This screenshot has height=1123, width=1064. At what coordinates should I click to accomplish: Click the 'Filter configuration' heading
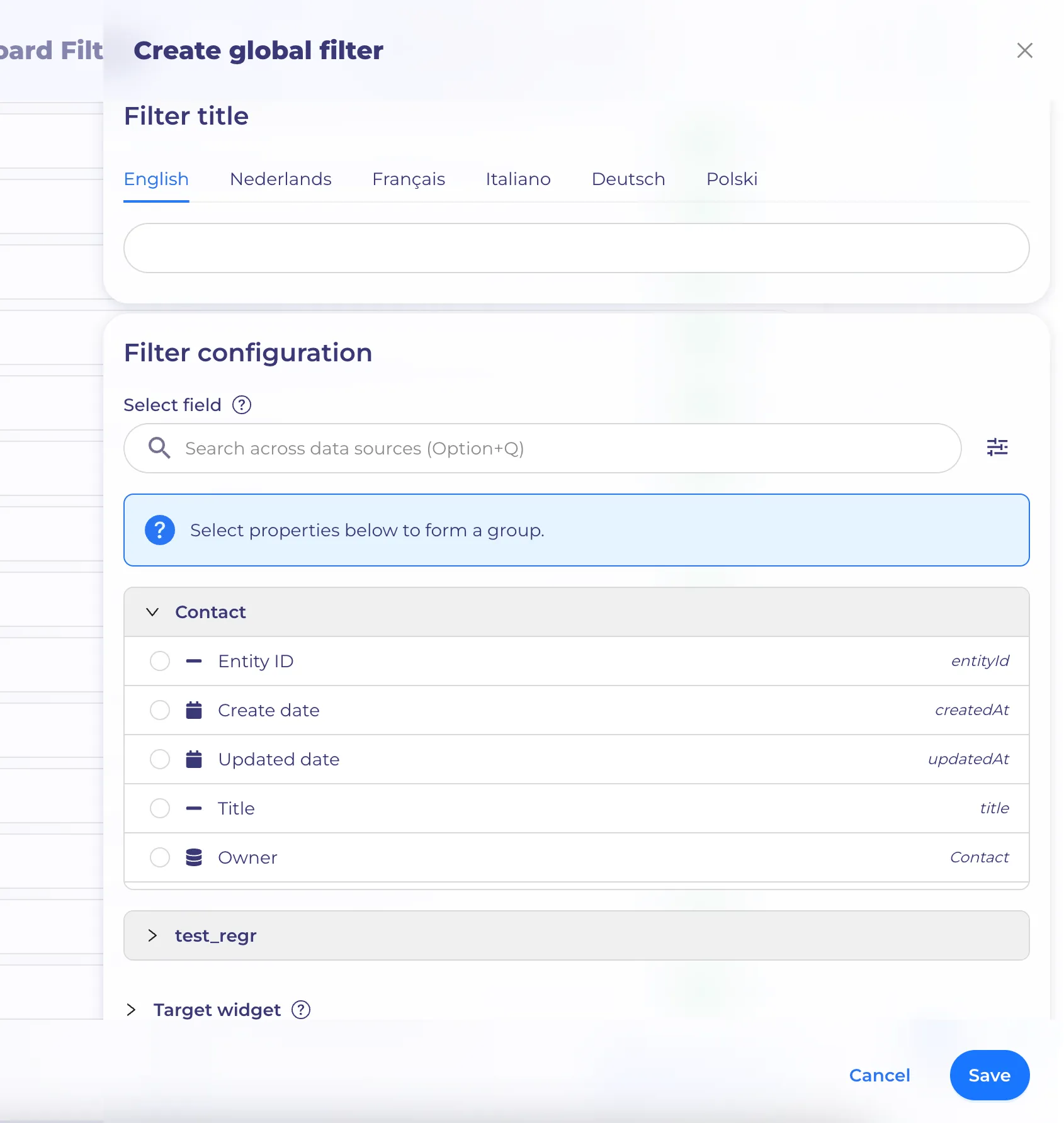[248, 353]
